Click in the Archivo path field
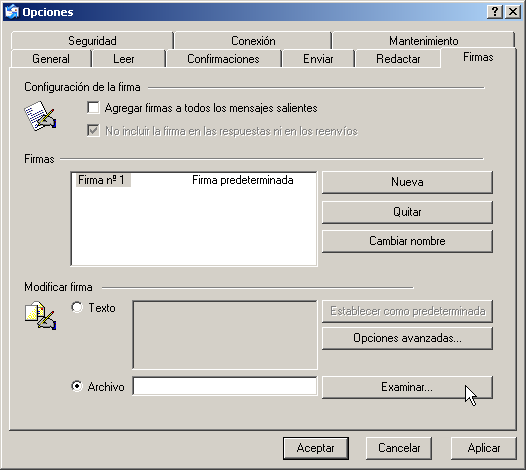526x470 pixels. coord(225,386)
